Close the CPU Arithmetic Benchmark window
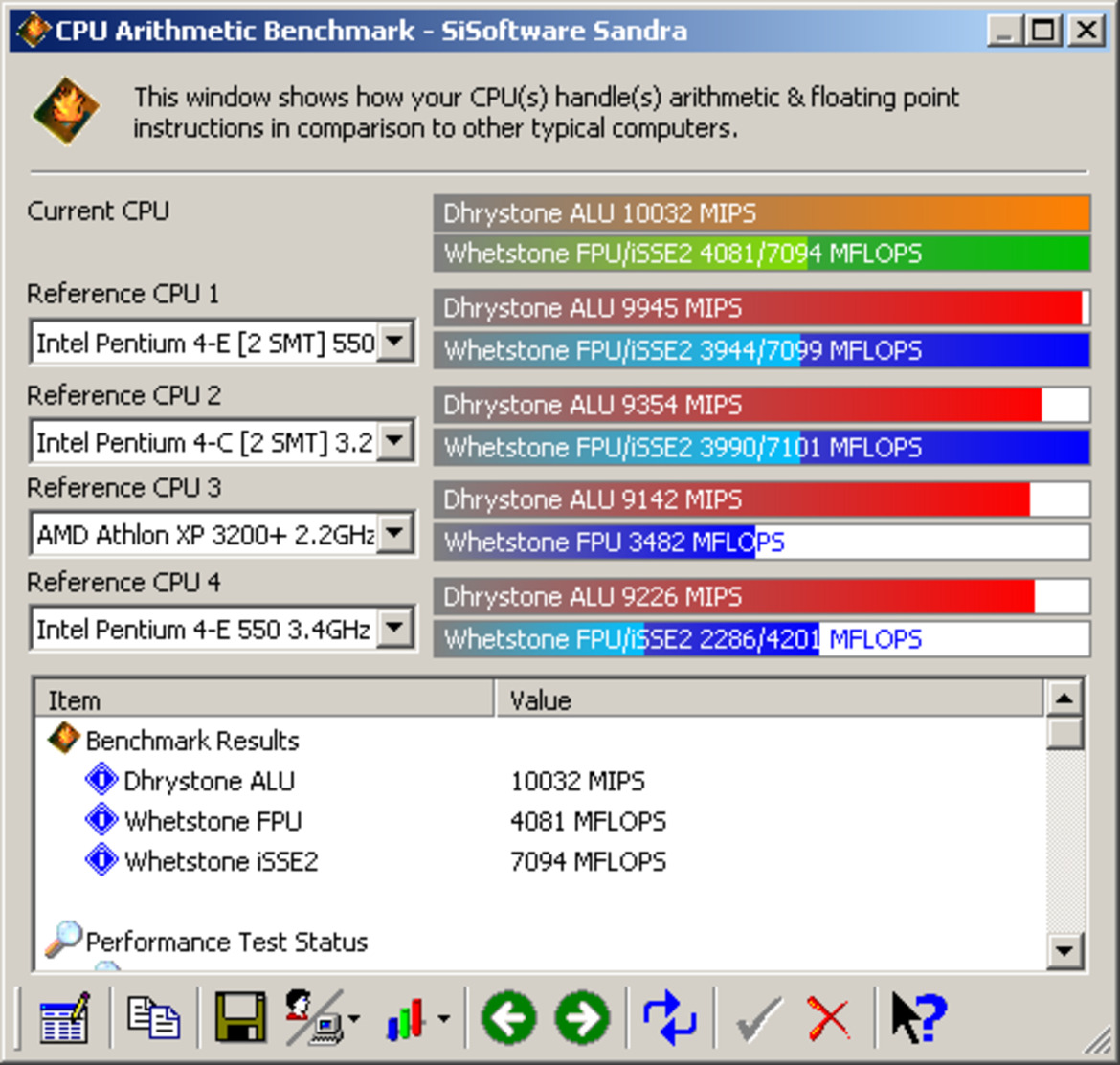The width and height of the screenshot is (1120, 1065). point(1086,31)
